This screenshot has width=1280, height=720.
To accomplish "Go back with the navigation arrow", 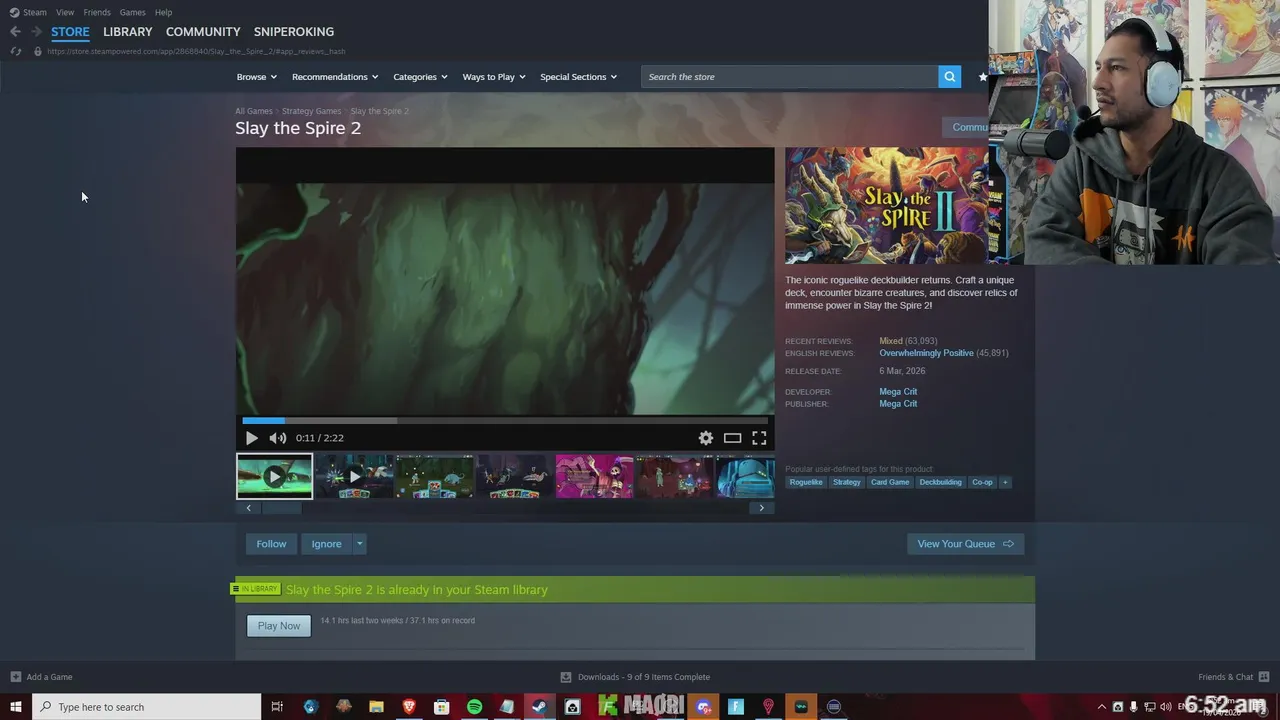I will coord(15,32).
